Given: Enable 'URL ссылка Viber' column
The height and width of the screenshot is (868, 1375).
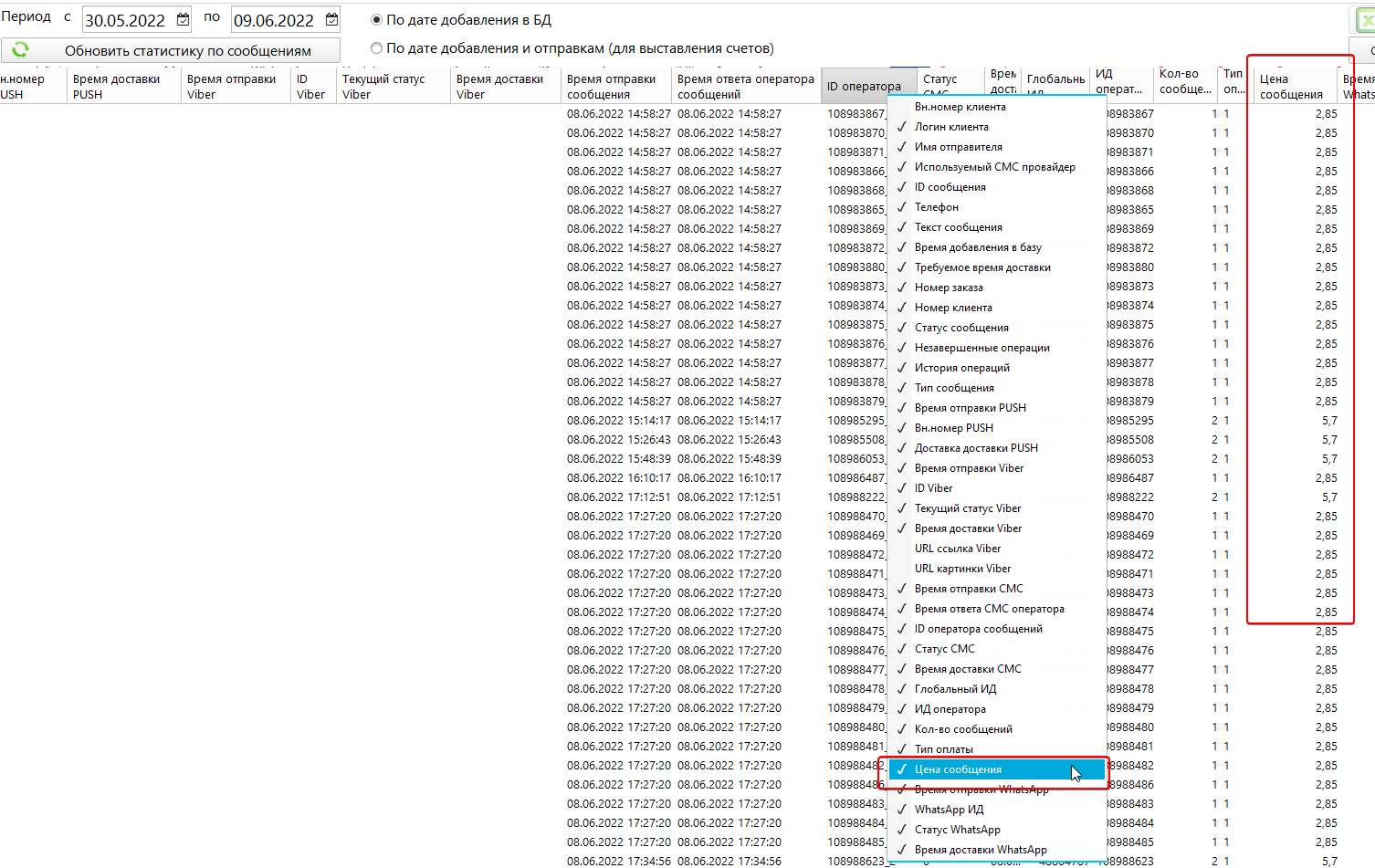Looking at the screenshot, I should click(x=957, y=549).
